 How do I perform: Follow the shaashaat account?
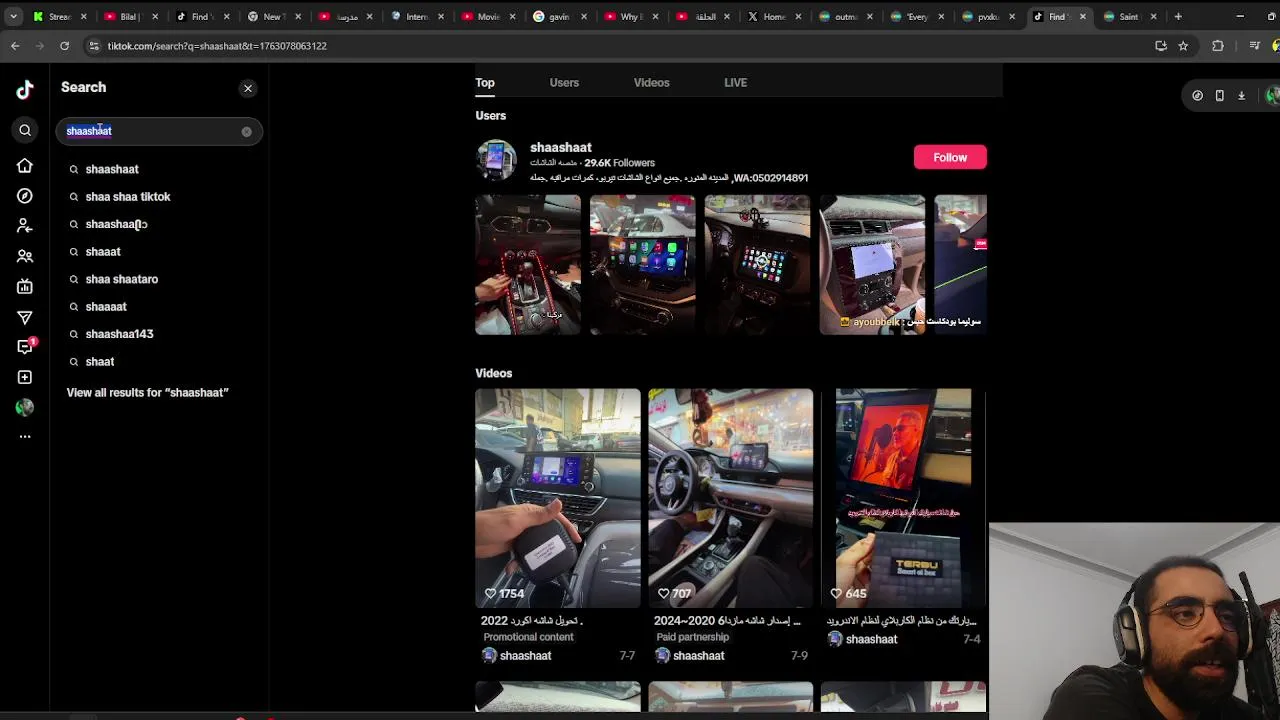point(950,157)
